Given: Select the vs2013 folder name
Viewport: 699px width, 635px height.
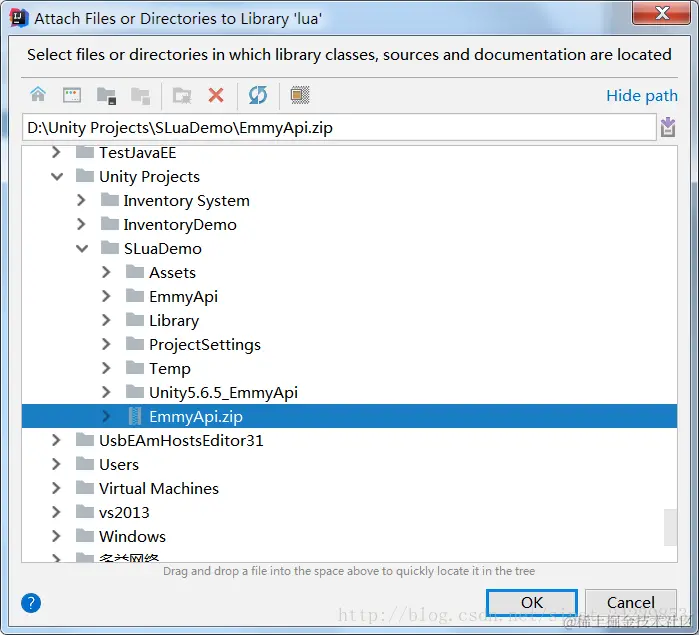Looking at the screenshot, I should (x=124, y=513).
